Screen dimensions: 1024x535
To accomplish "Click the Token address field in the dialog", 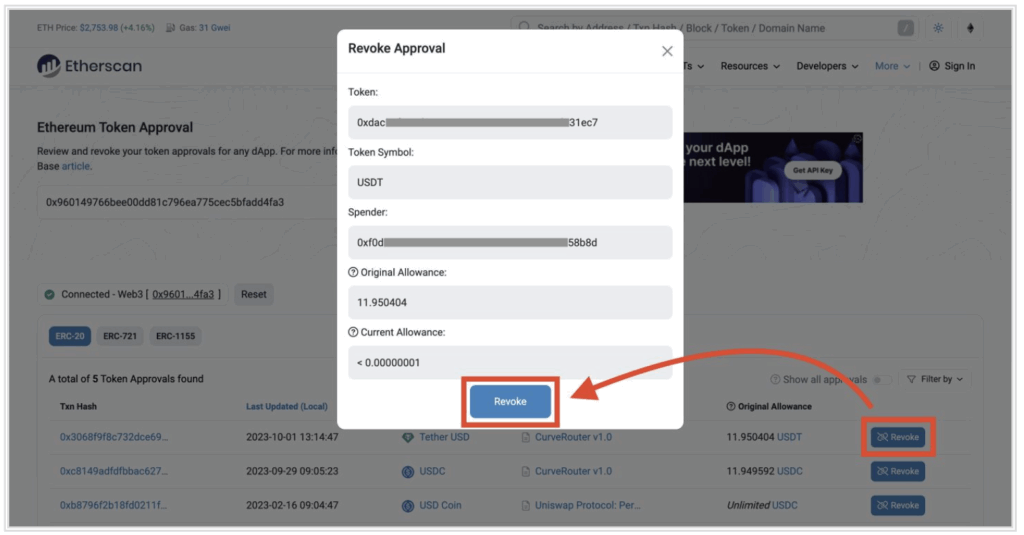I will [509, 122].
